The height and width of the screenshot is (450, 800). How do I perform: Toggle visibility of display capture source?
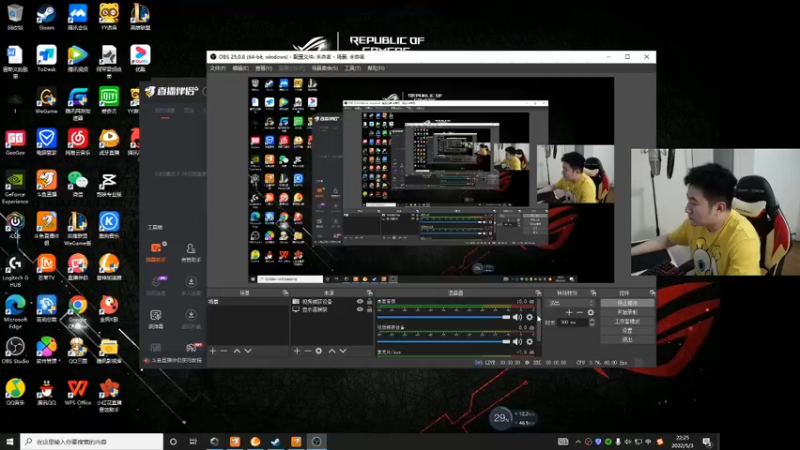click(x=360, y=309)
